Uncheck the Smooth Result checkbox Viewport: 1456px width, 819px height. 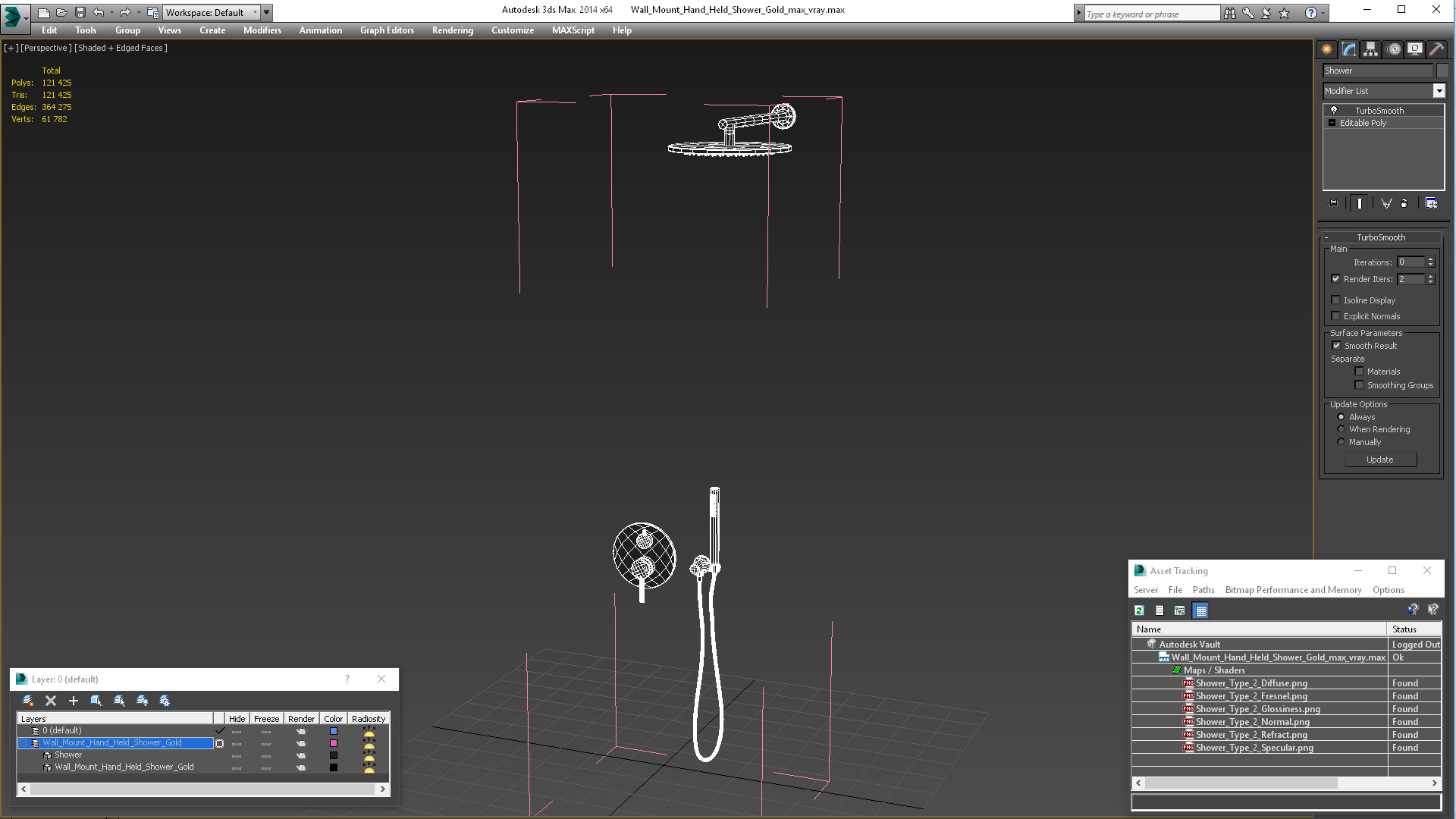tap(1337, 346)
